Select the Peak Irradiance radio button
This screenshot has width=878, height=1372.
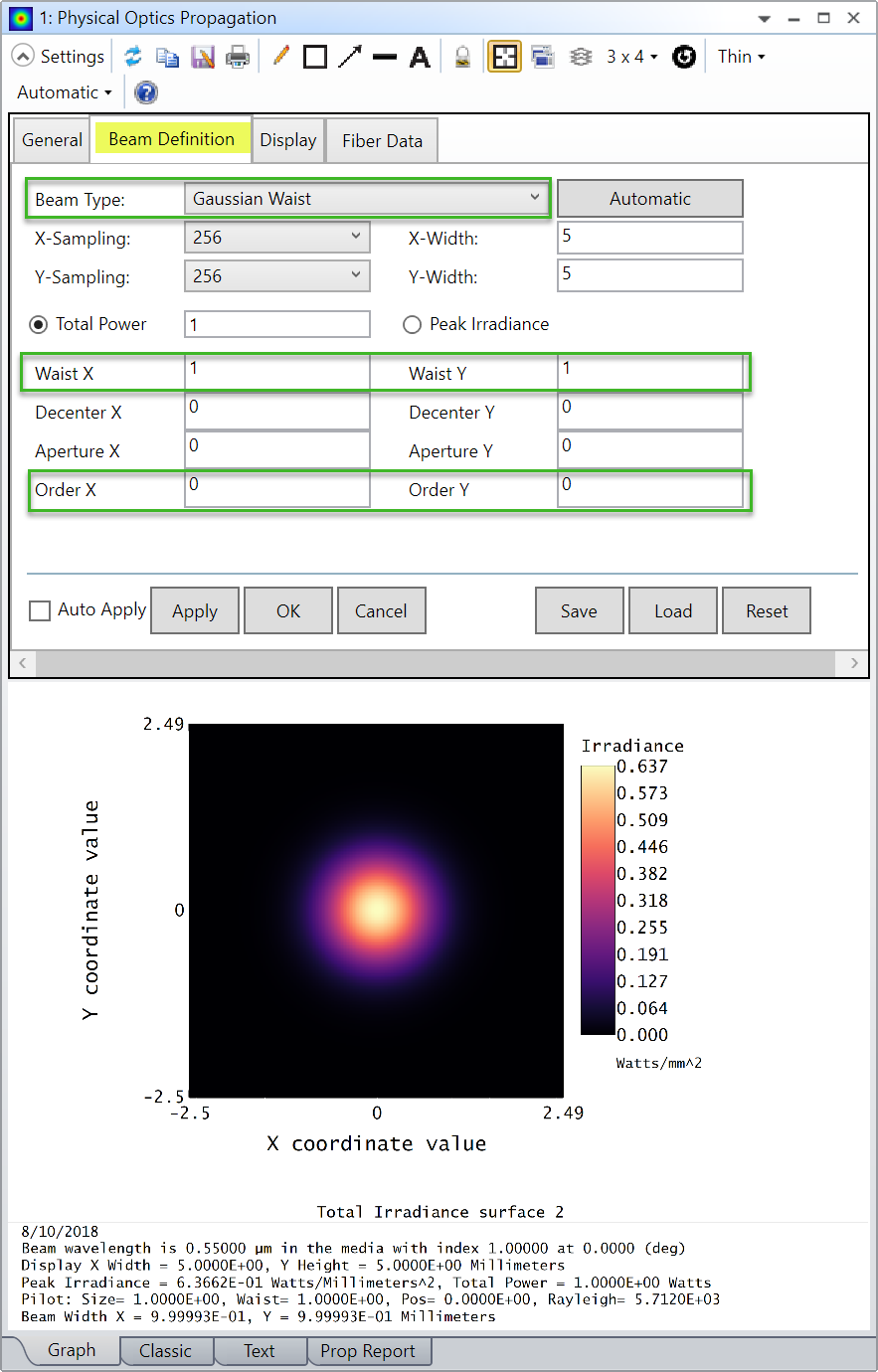tap(413, 324)
